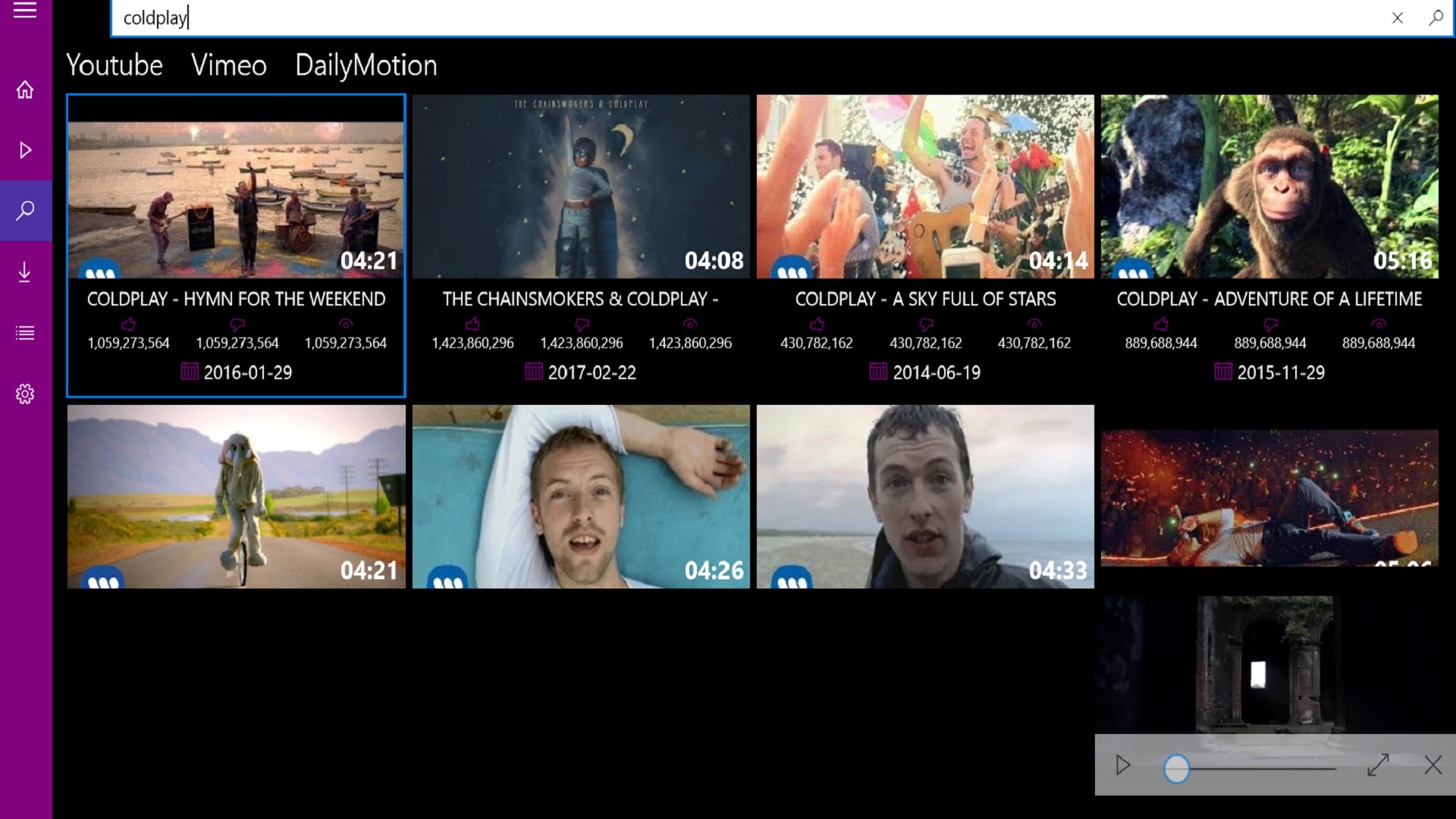The image size is (1456, 819).
Task: Open the playlist list icon in sidebar
Action: coord(25,333)
